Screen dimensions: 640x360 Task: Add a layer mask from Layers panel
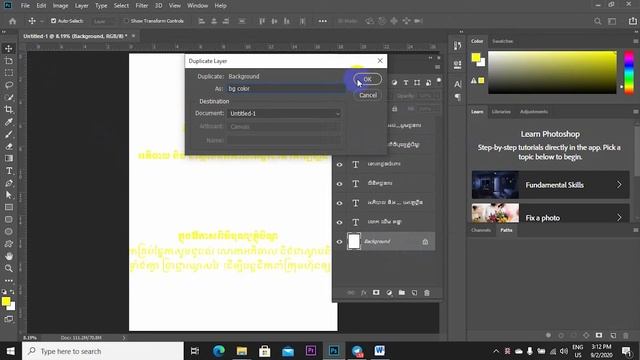tap(376, 293)
